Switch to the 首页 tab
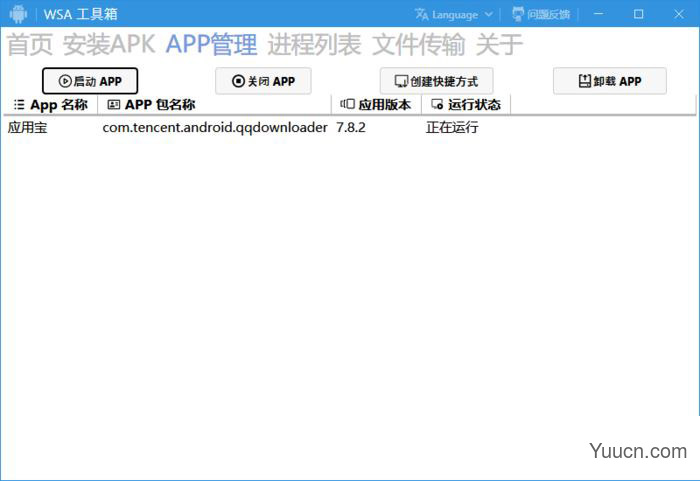 tap(30, 45)
